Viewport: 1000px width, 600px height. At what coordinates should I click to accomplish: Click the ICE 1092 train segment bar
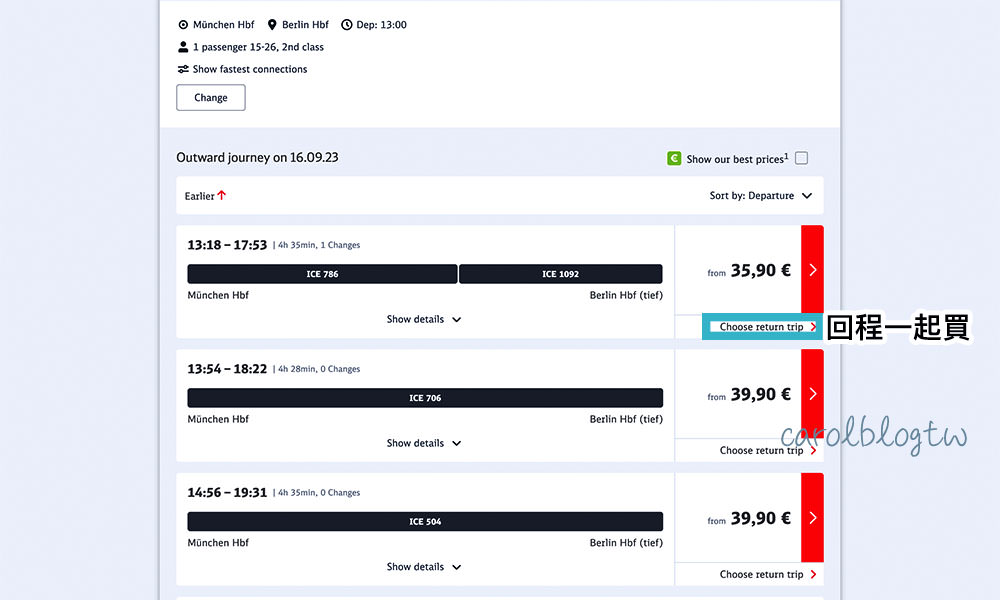560,274
